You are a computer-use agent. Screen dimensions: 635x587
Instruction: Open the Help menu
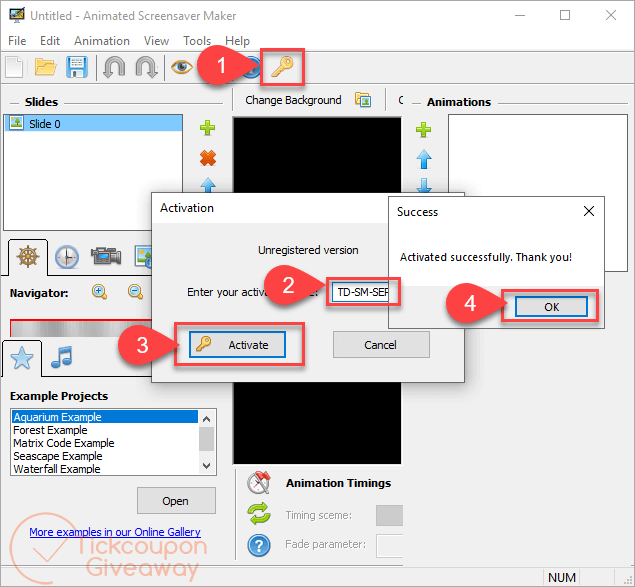237,41
